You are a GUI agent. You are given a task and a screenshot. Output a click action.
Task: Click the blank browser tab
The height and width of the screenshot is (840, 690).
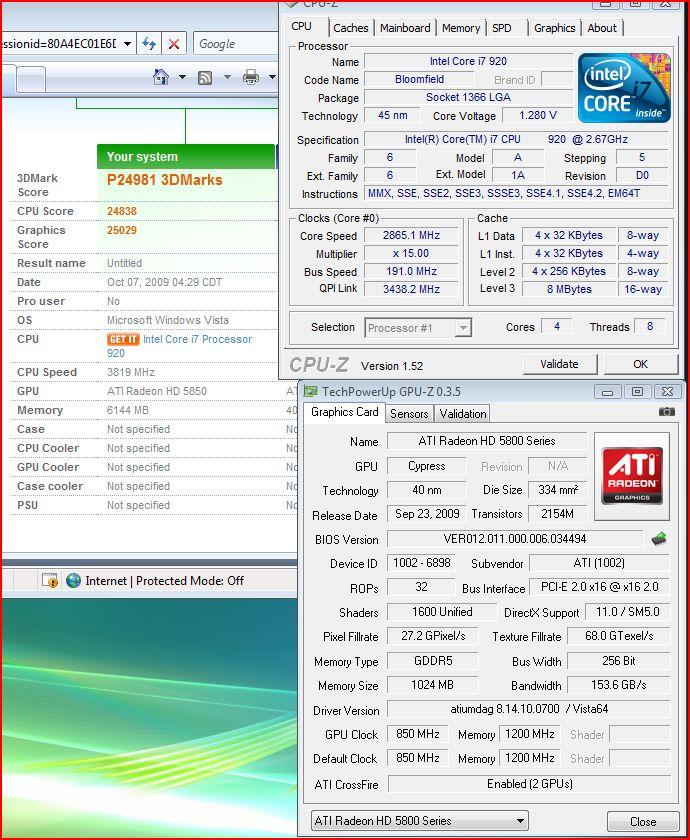tap(31, 79)
